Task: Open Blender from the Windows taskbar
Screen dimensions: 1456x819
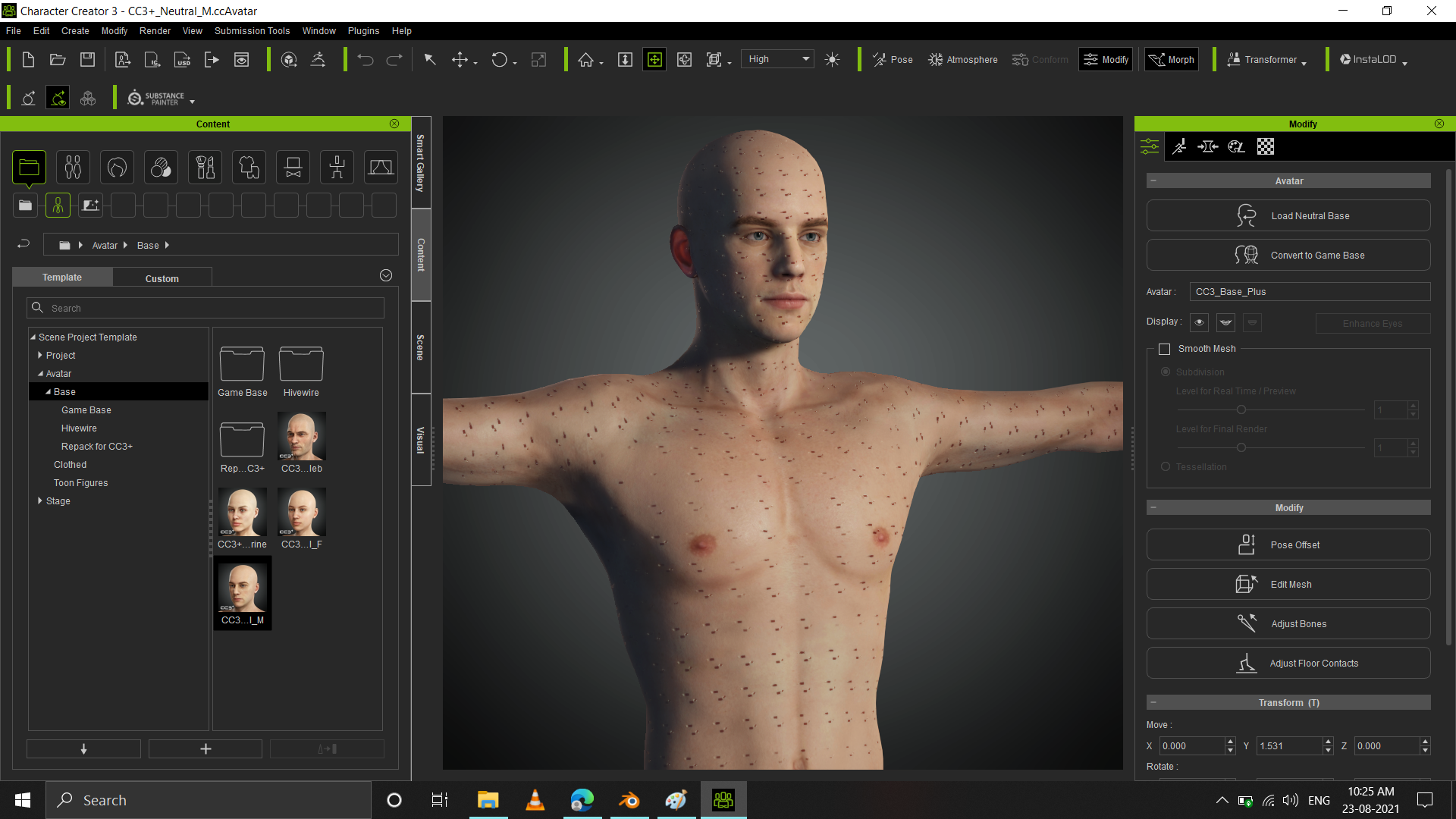Action: (629, 800)
